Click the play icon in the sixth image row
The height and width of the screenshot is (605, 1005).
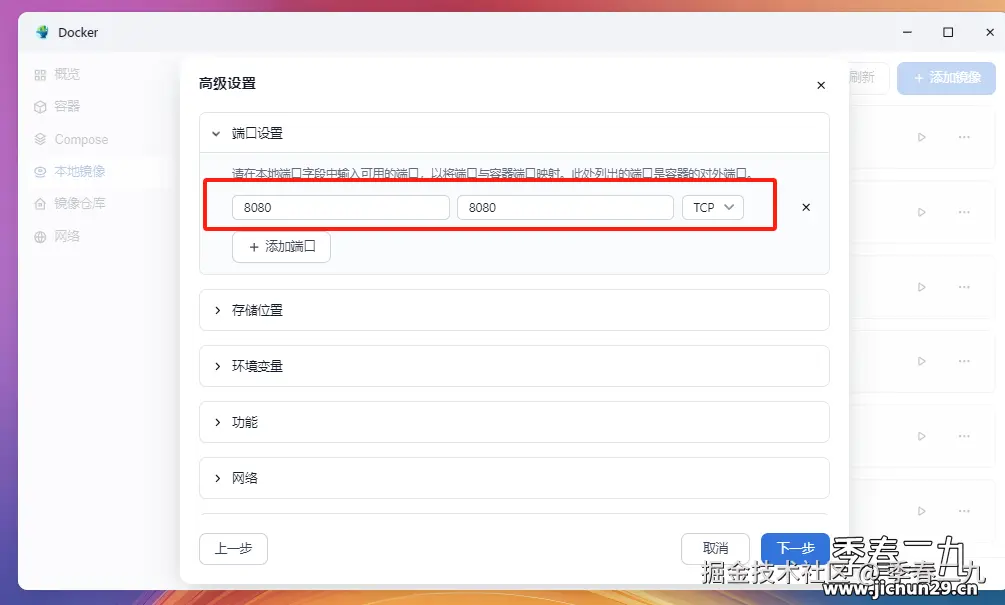click(x=921, y=511)
